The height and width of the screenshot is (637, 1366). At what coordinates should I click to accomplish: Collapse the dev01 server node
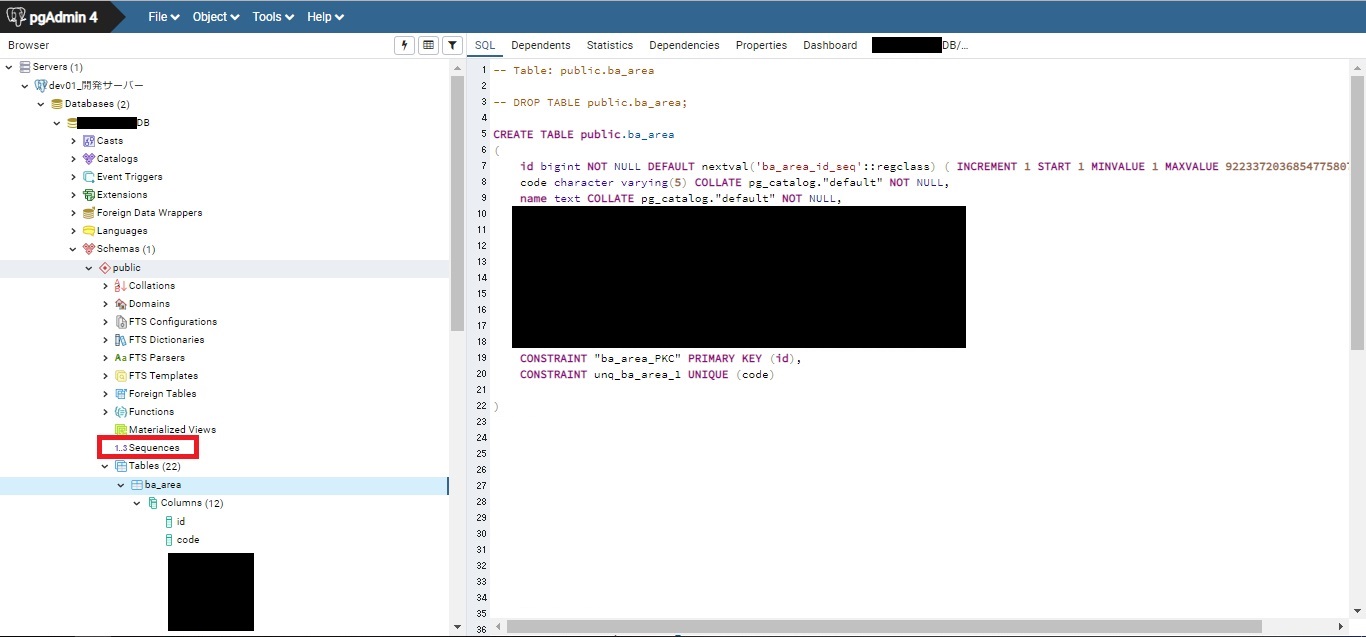(x=25, y=86)
